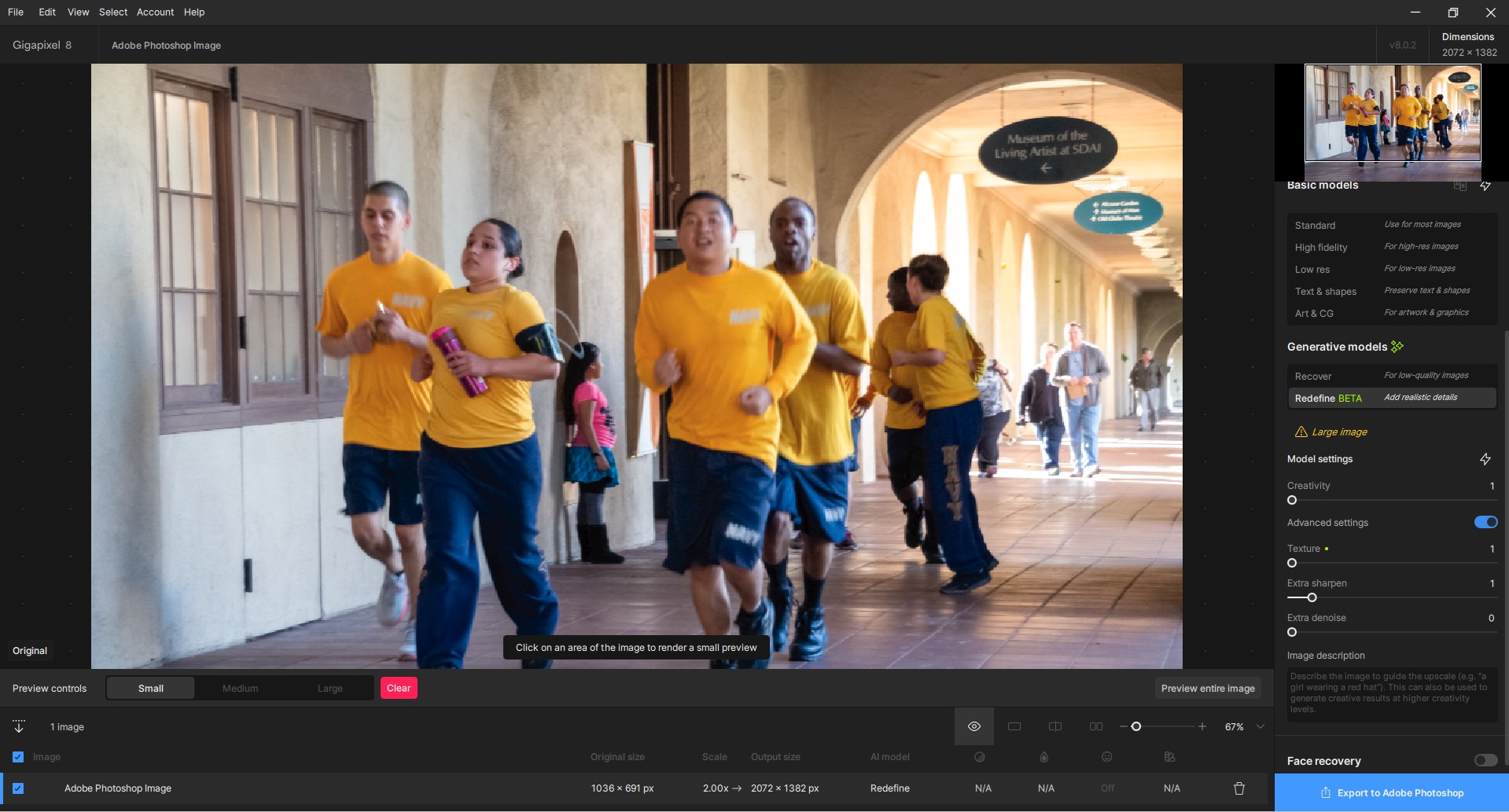The image size is (1509, 812).
Task: Disable the Advanced settings toggle
Action: 1485,523
